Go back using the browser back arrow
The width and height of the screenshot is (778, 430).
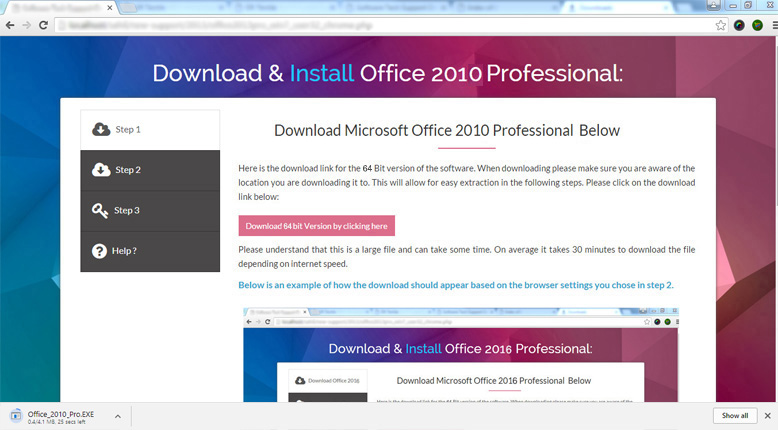(x=9, y=25)
